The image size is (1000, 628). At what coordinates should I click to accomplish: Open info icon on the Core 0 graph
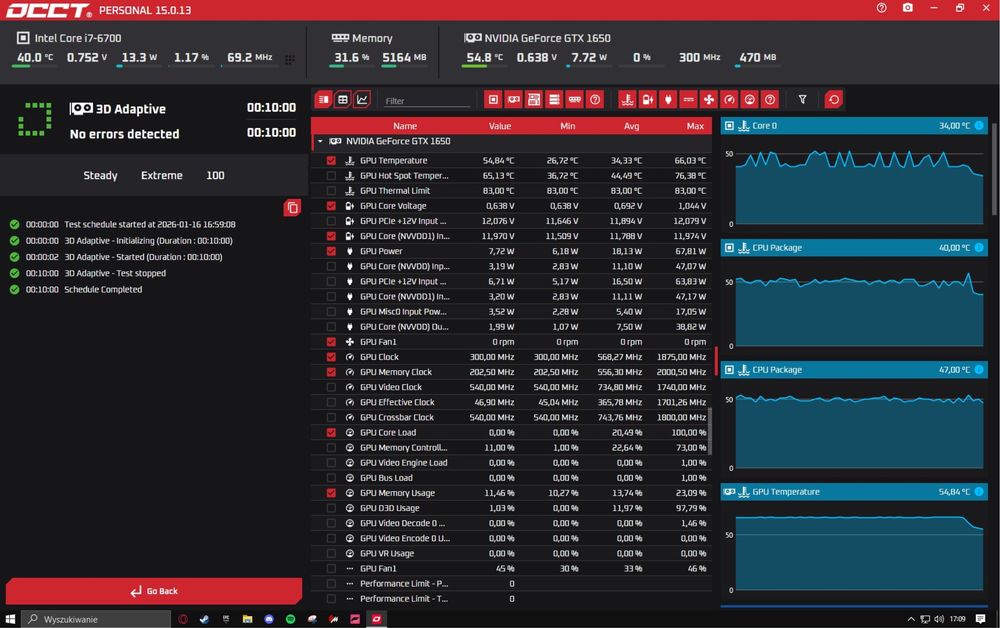(x=979, y=126)
